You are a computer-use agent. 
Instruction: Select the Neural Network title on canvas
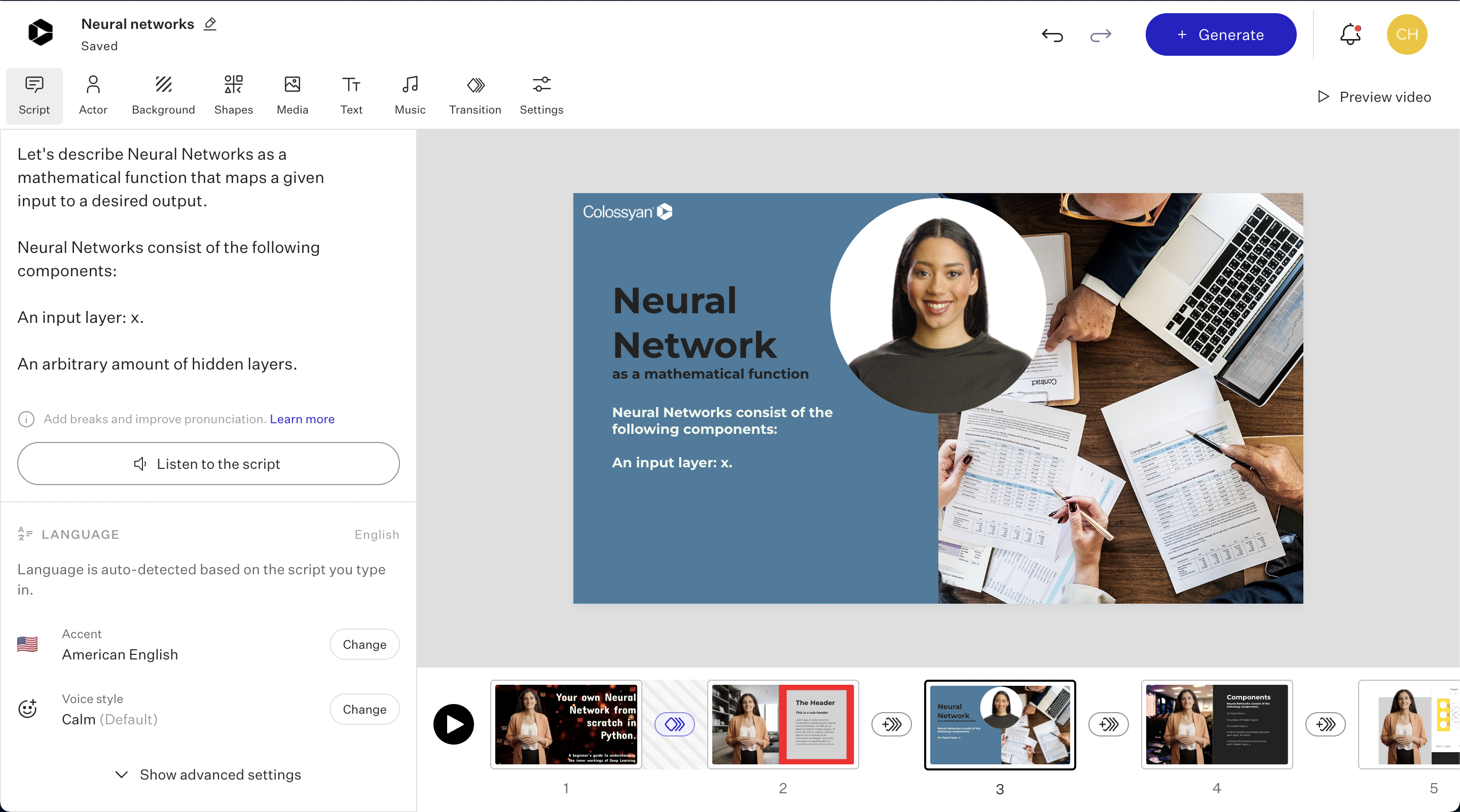point(695,322)
